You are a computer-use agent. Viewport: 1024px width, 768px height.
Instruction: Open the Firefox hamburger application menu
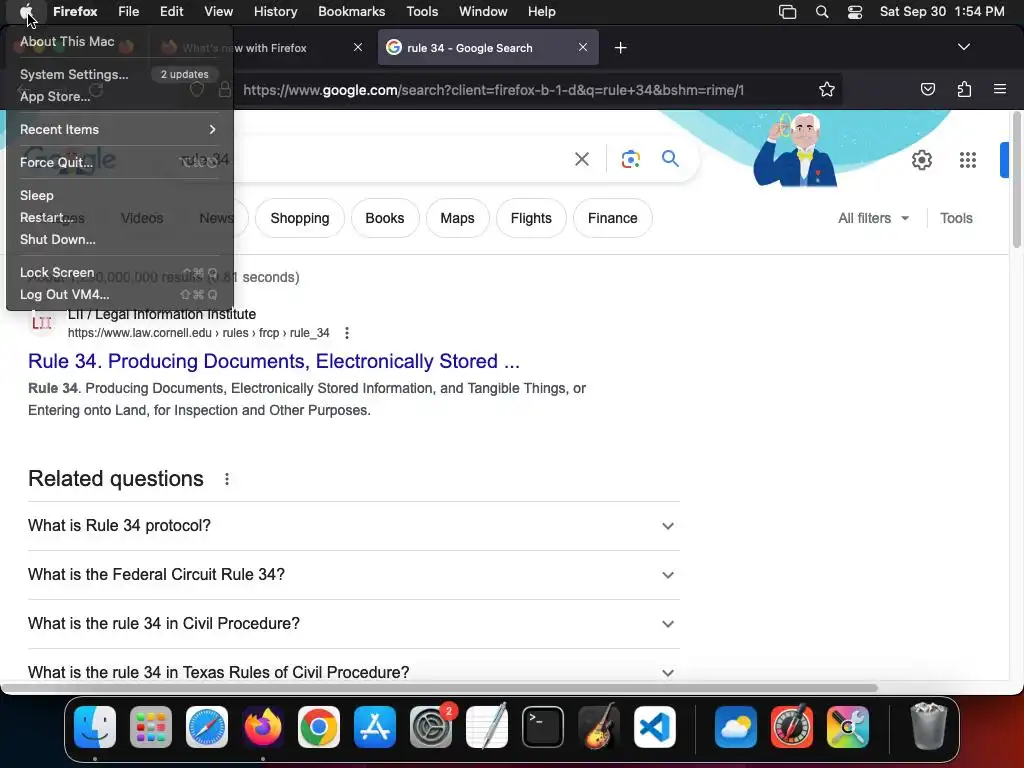(x=999, y=89)
